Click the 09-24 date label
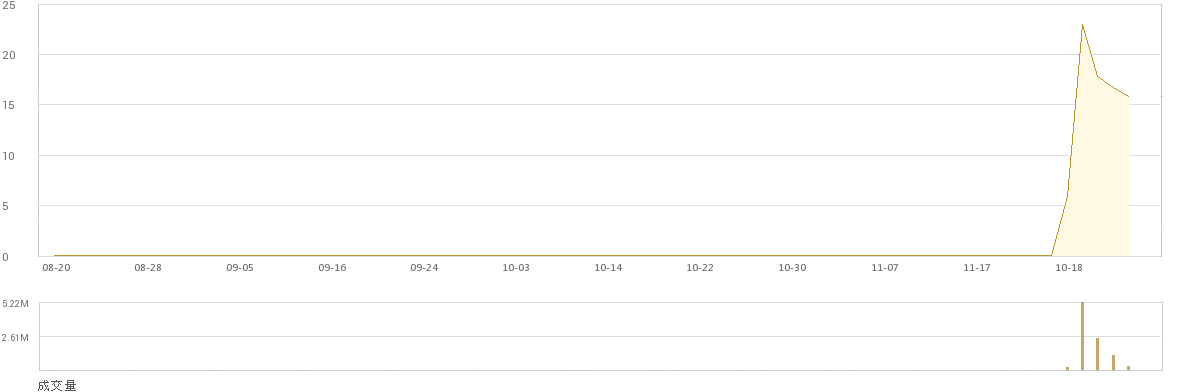 click(x=424, y=268)
